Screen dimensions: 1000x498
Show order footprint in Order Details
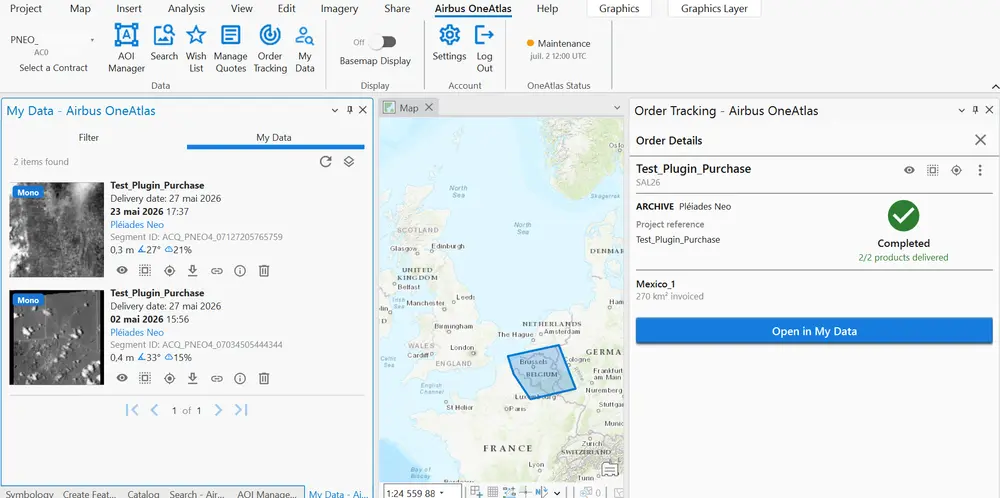click(932, 170)
